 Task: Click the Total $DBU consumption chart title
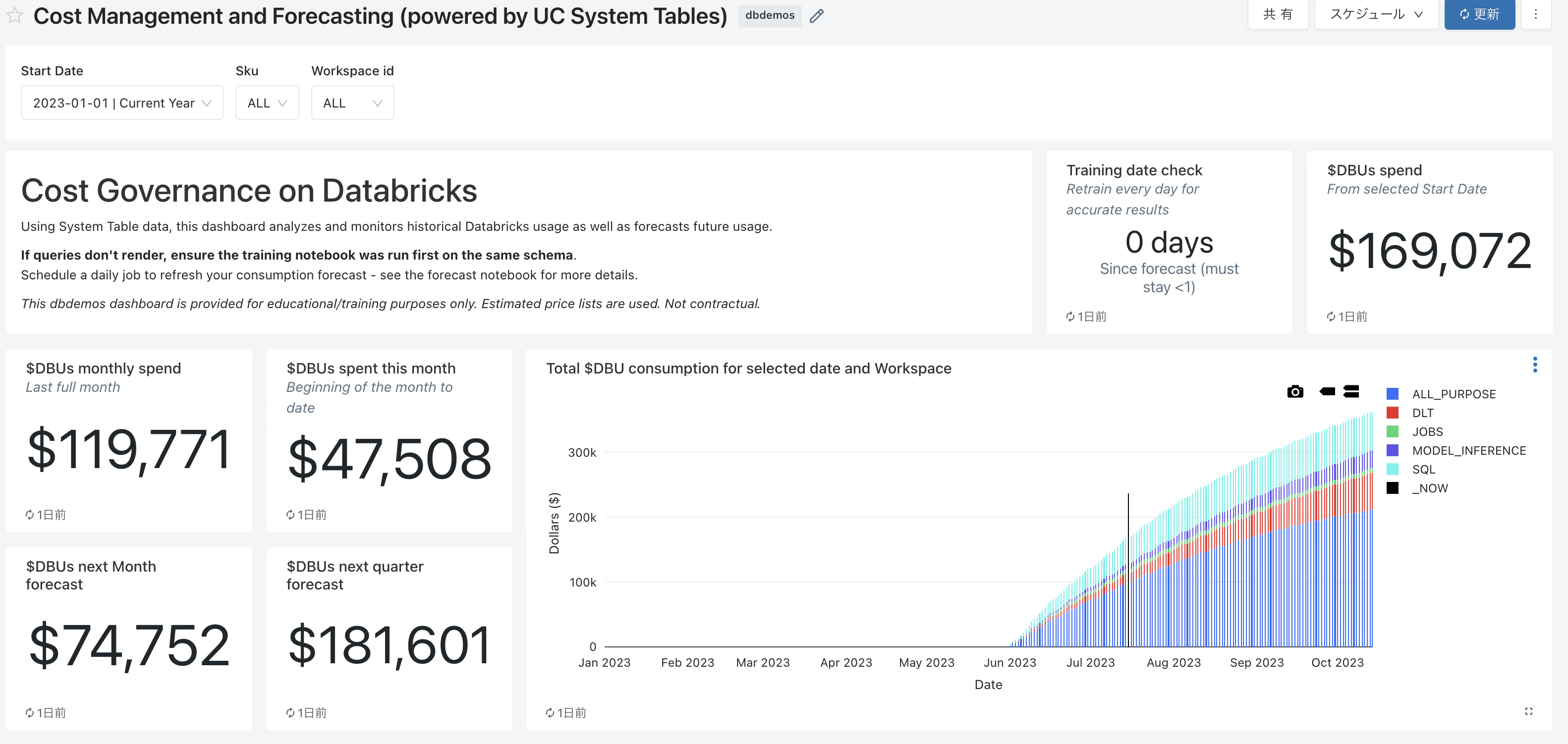(749, 368)
